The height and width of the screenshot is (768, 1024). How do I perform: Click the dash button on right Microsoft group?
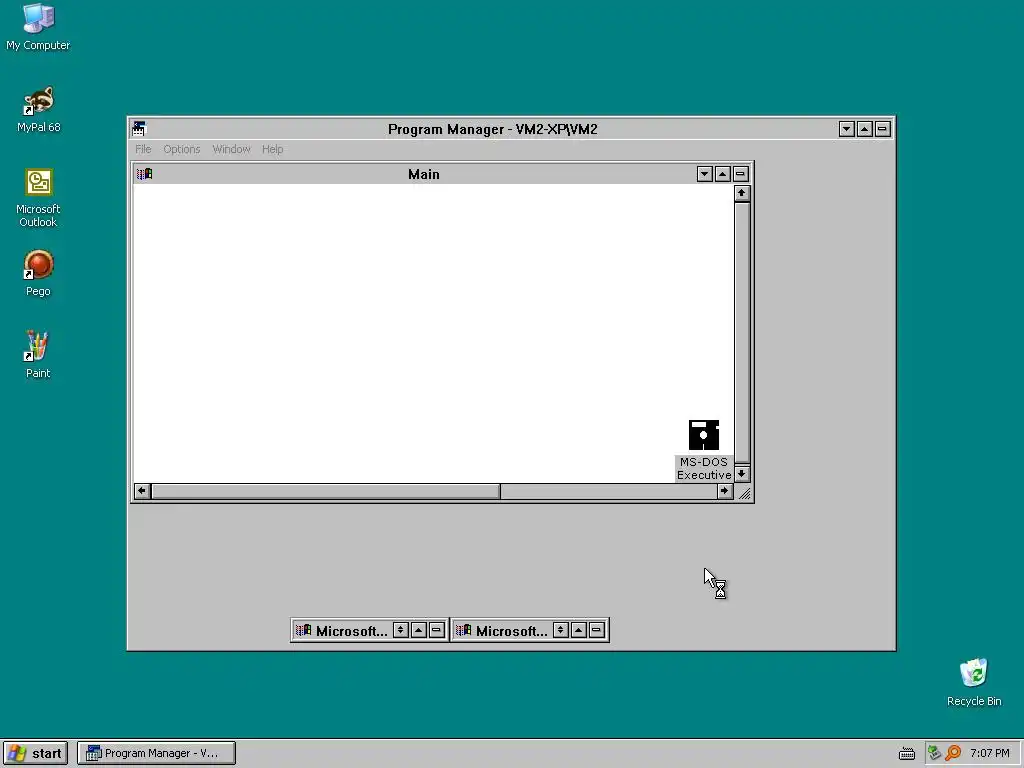(596, 630)
